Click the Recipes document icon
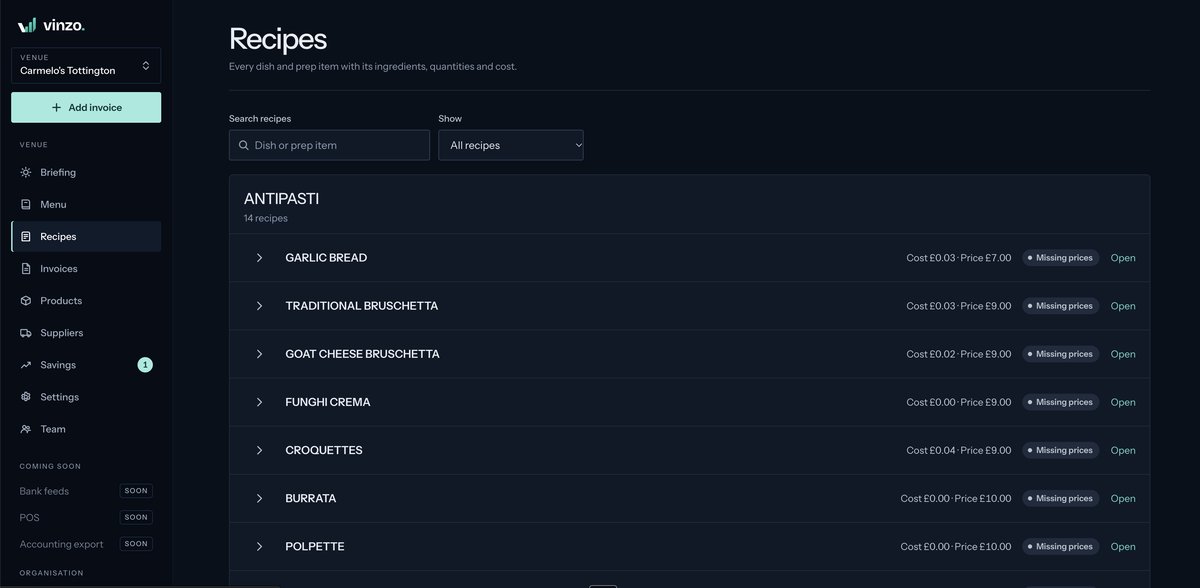 (26, 237)
